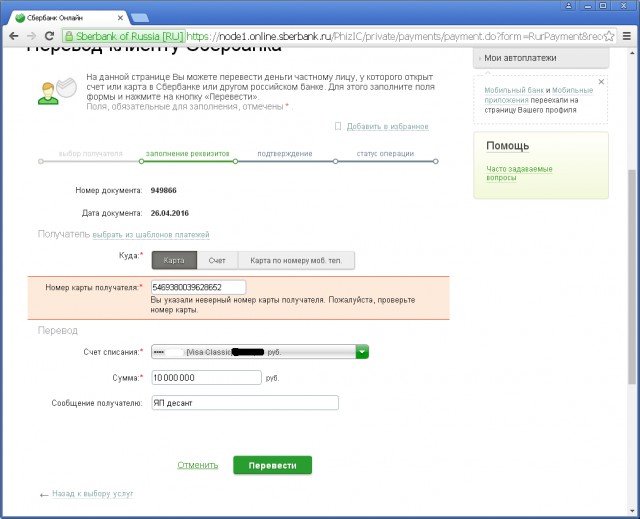Open the Chrome hamburger menu
This screenshot has height=519, width=640.
[x=627, y=36]
